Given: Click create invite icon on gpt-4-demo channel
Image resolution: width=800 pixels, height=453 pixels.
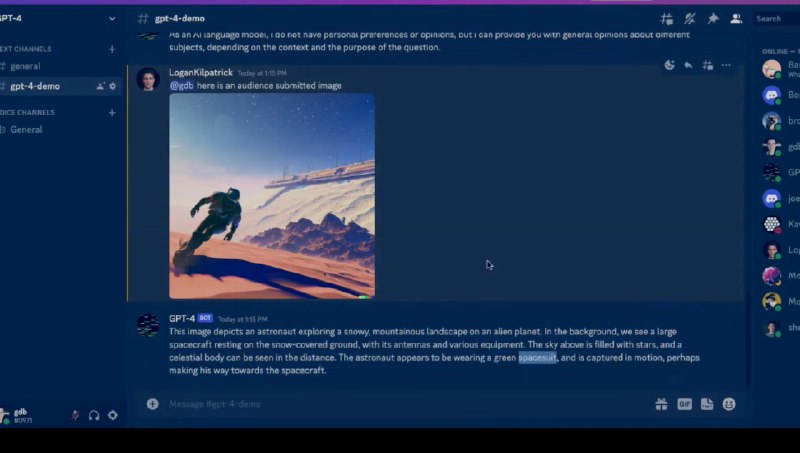Looking at the screenshot, I should pyautogui.click(x=100, y=86).
